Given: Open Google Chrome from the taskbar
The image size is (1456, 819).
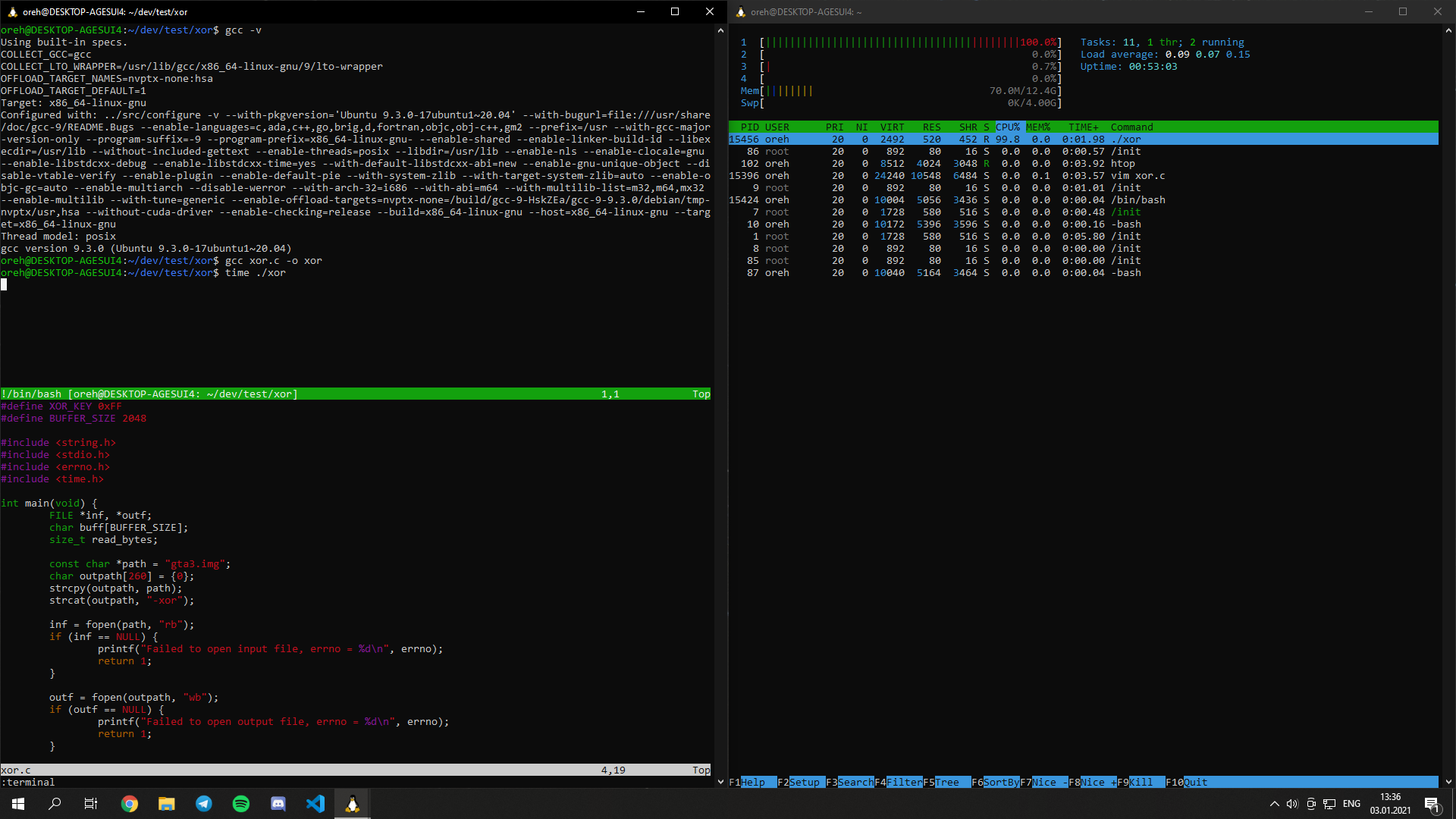Looking at the screenshot, I should [130, 804].
